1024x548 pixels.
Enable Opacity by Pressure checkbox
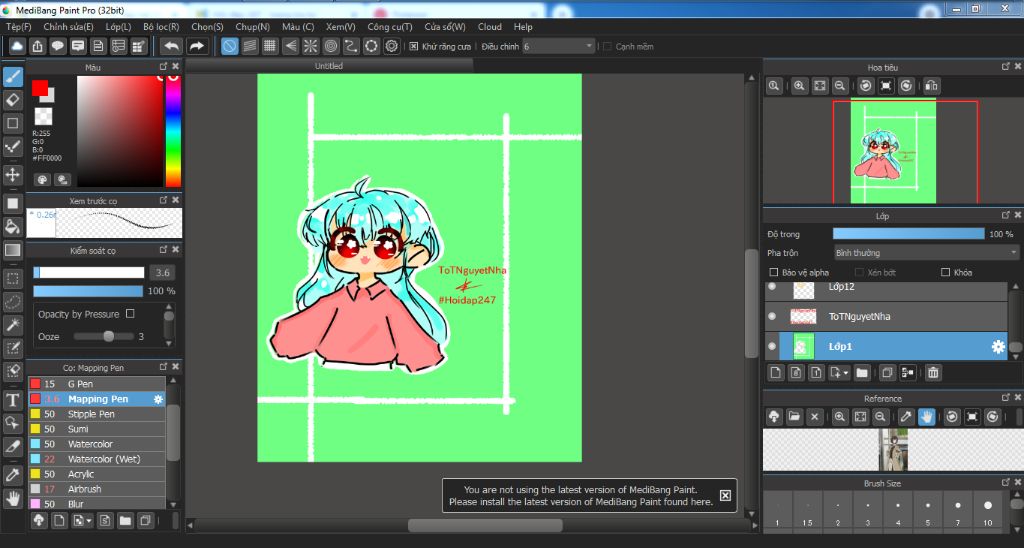130,314
